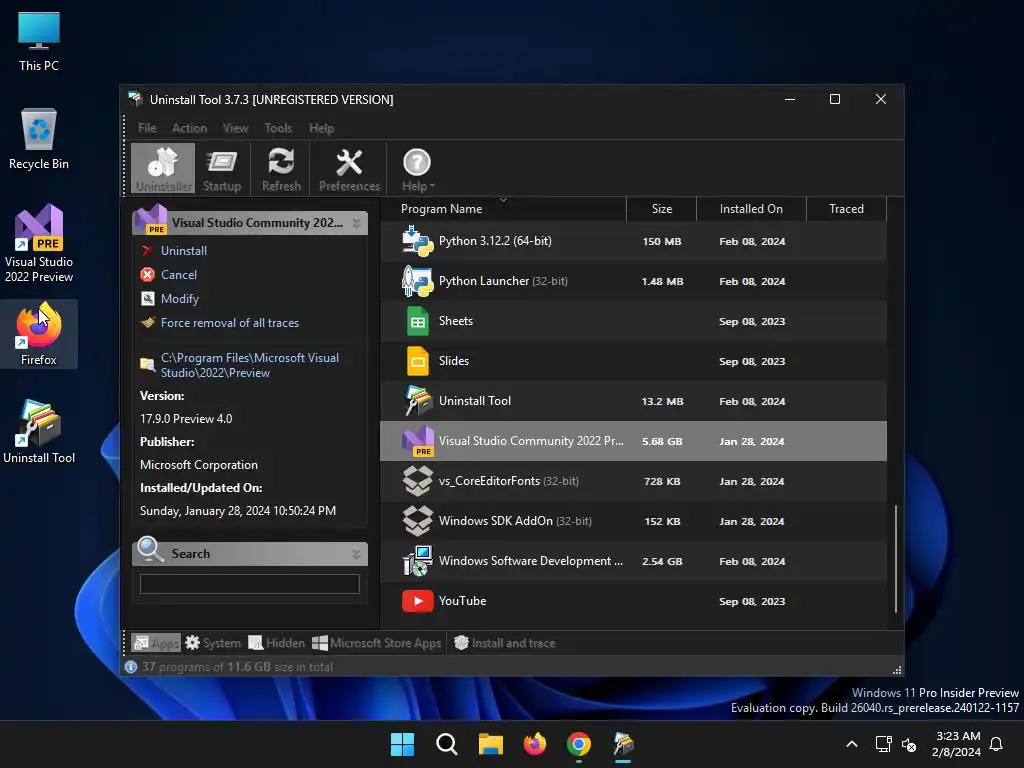
Task: Switch to the Startup toolbar view
Action: click(222, 168)
